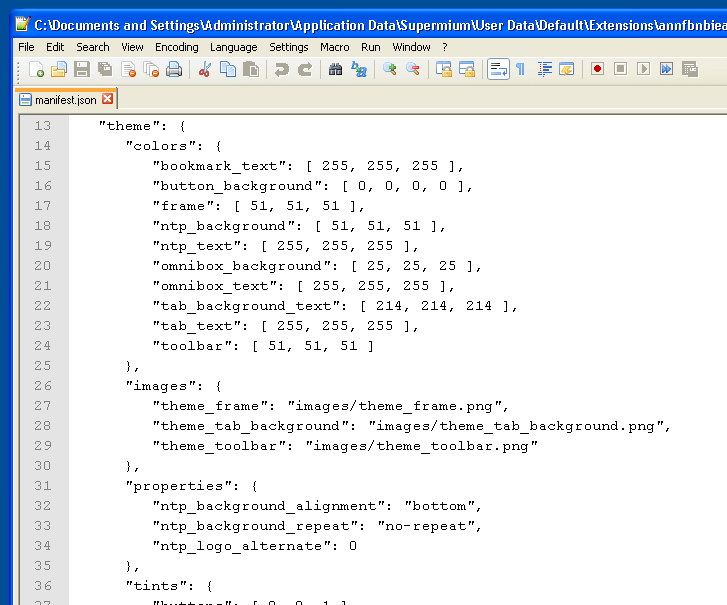
Task: Open the Language menu
Action: coord(234,47)
